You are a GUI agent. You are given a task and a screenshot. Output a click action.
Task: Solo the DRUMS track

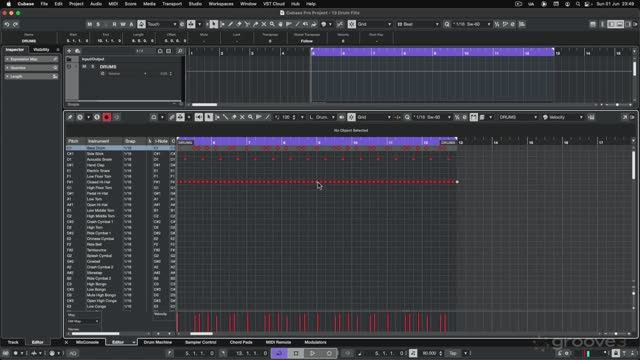click(92, 67)
